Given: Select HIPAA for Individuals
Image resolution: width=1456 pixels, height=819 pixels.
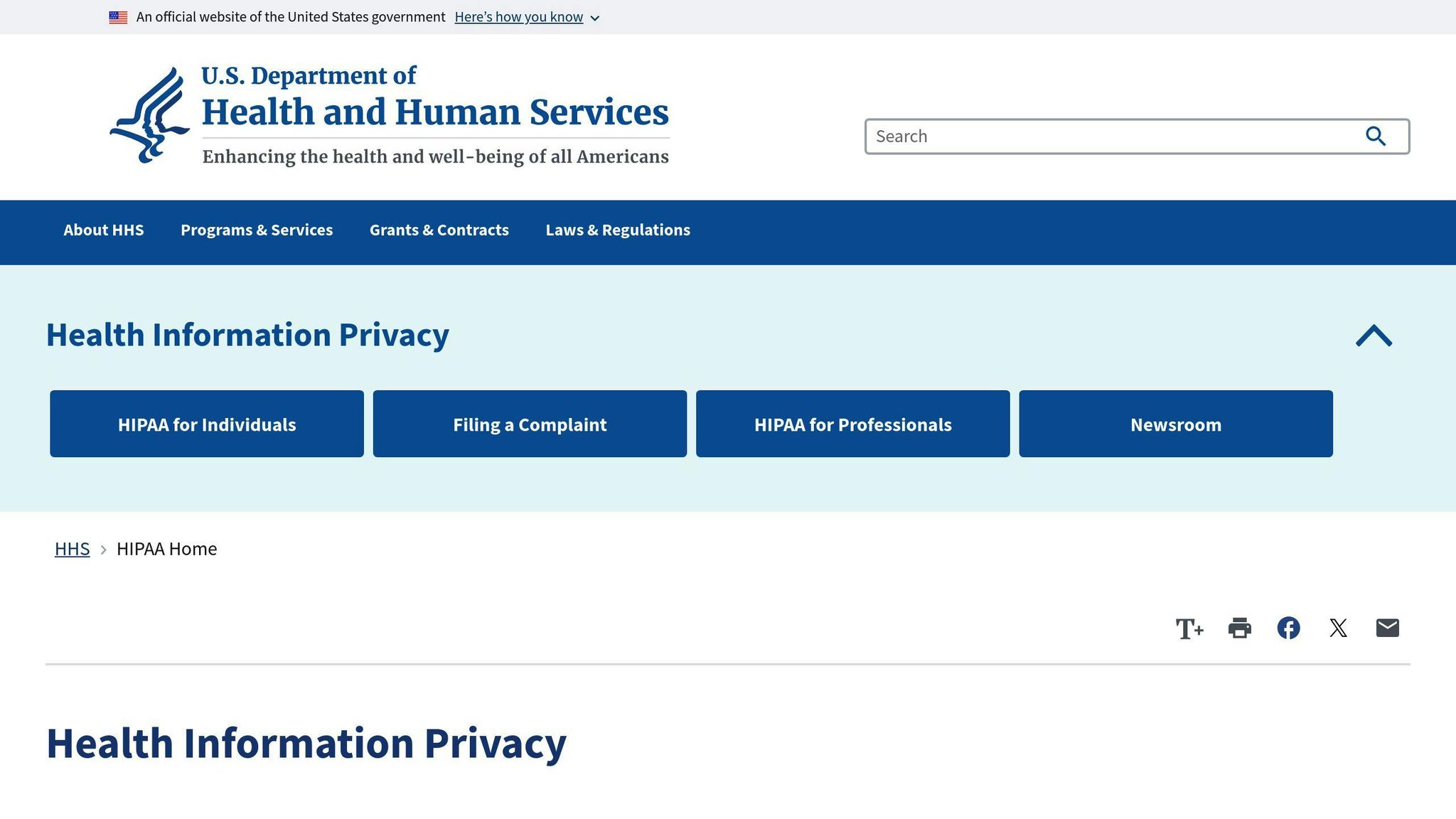Looking at the screenshot, I should point(206,424).
